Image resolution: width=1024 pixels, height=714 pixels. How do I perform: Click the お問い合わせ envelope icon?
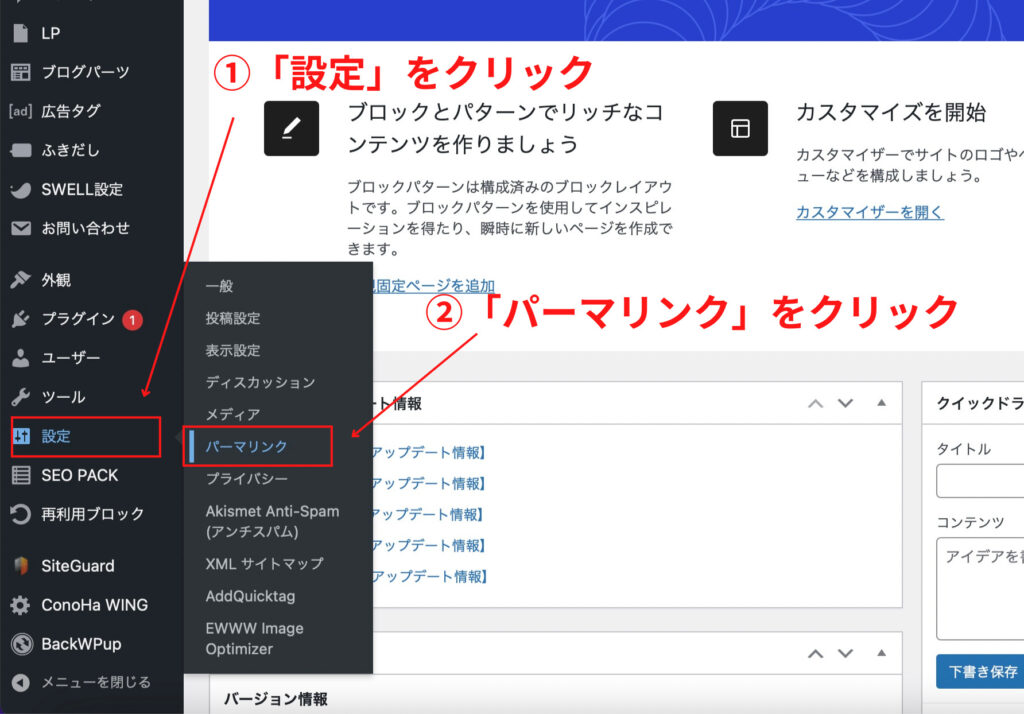coord(21,228)
